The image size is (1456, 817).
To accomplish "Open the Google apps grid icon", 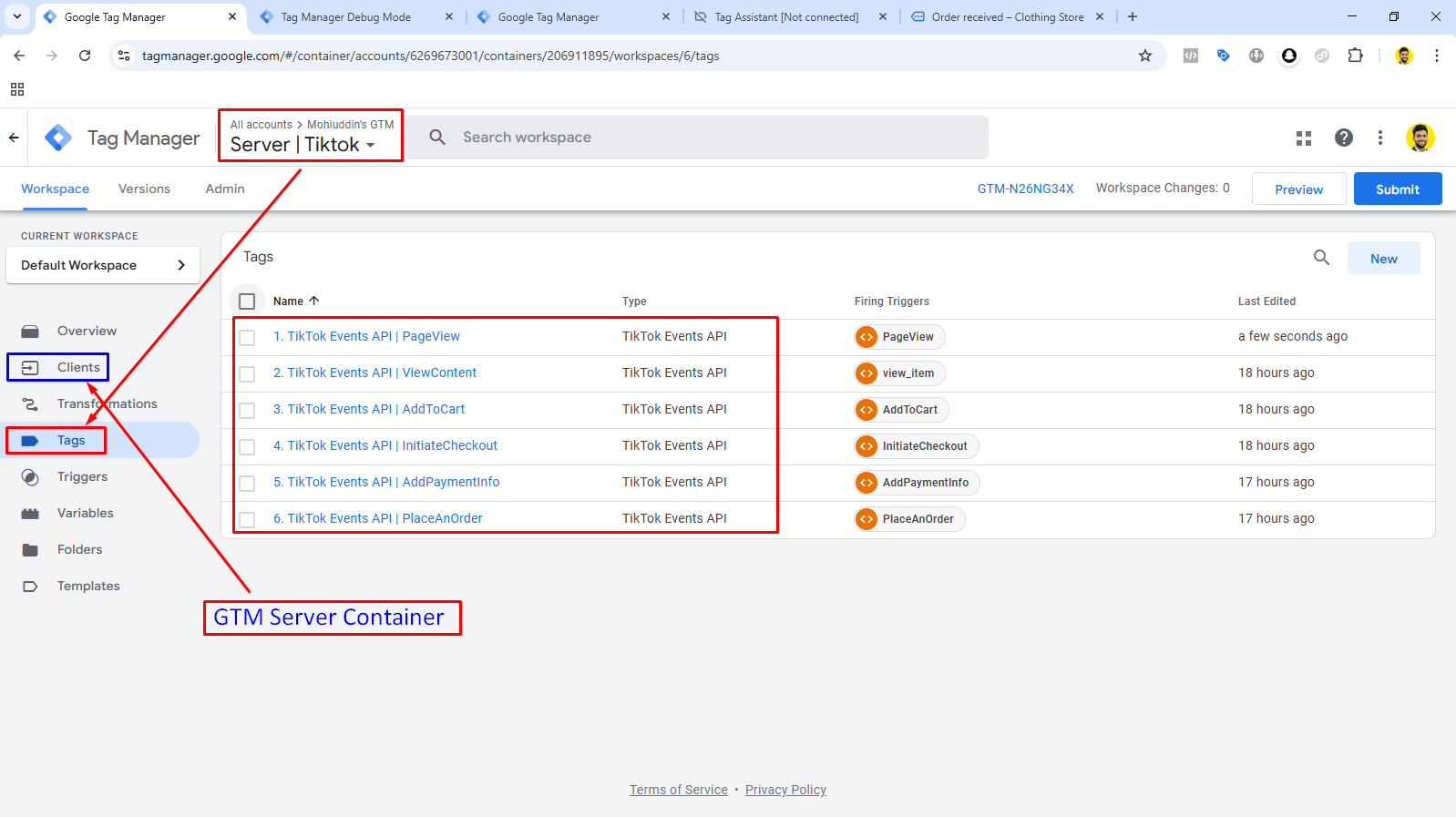I will point(1304,138).
